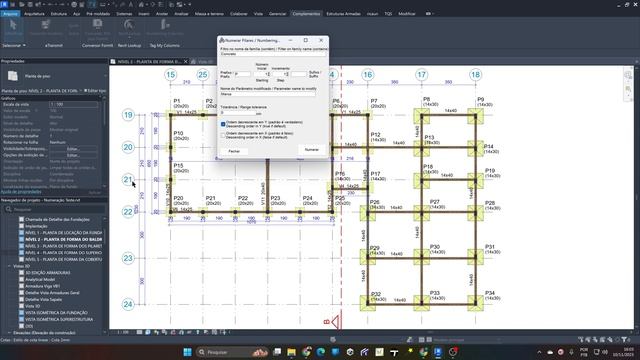Switch to the NÍVEL 2 planta view tab
This screenshot has height=360, width=640.
click(x=149, y=62)
